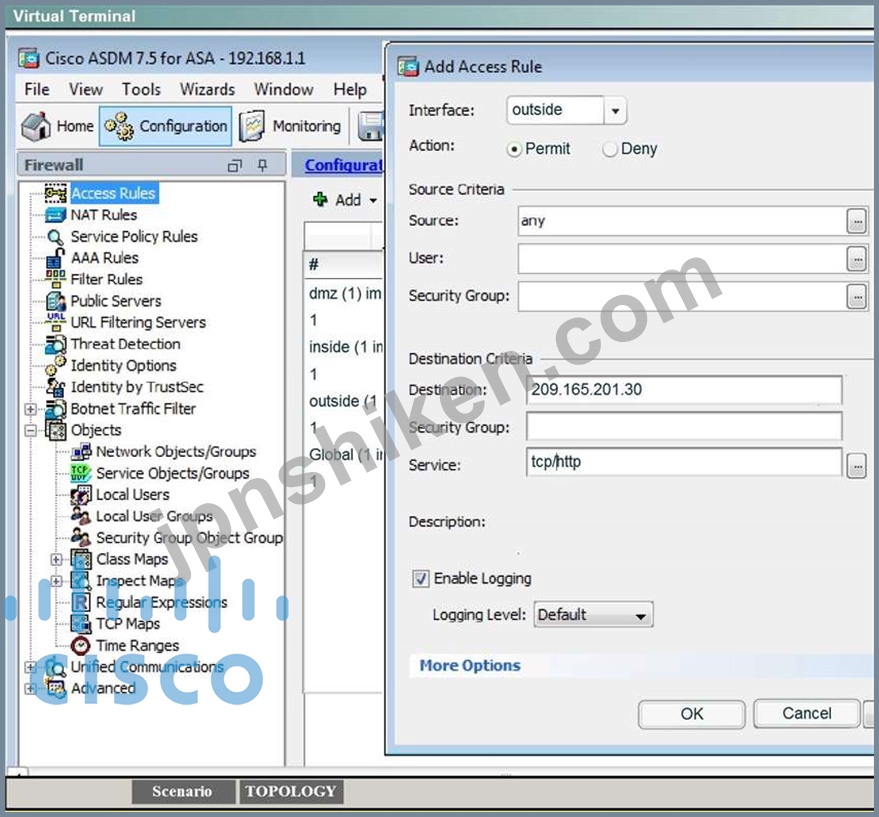
Task: Click the destination Security Group field
Action: 684,427
